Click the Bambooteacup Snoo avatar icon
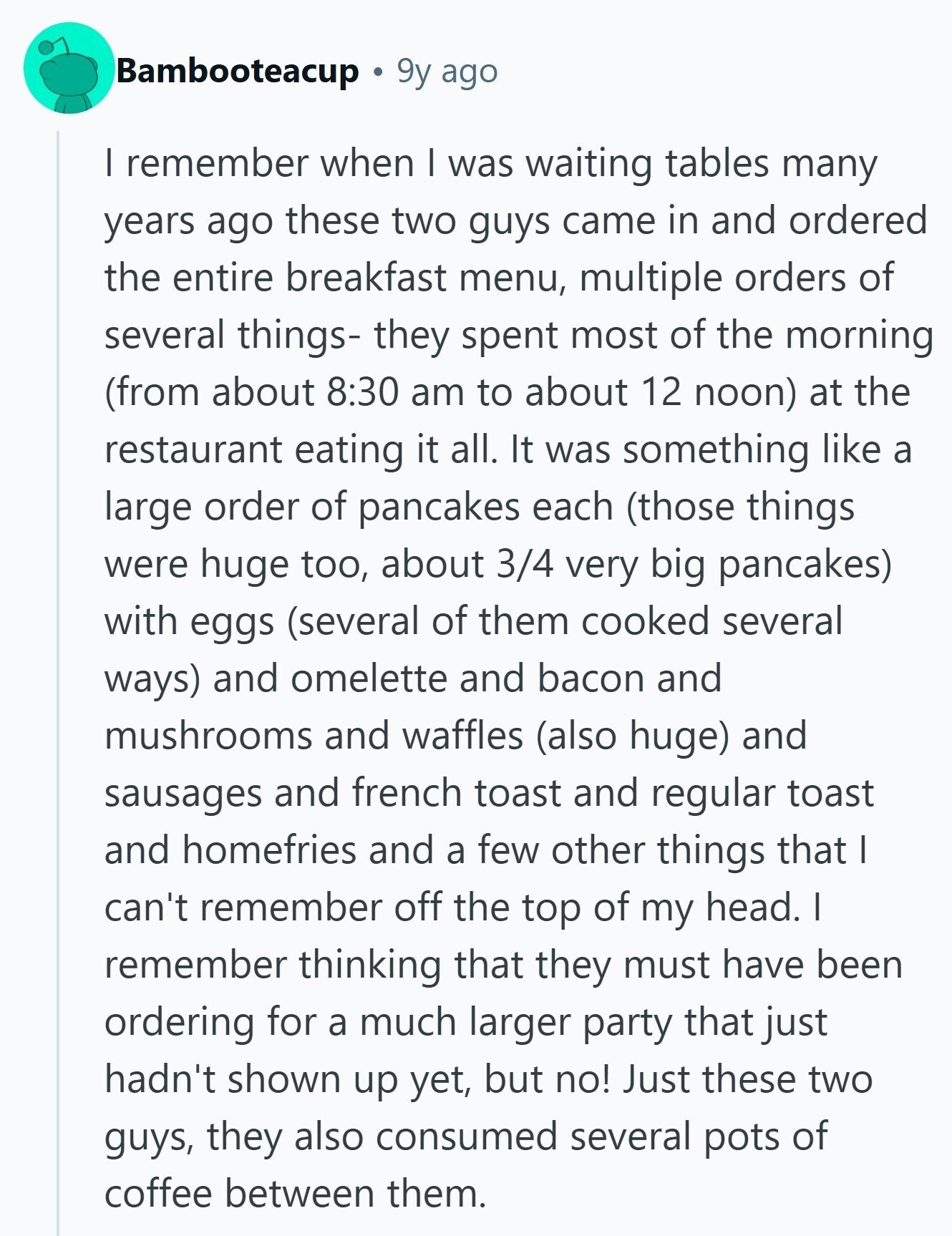This screenshot has width=952, height=1236. pyautogui.click(x=69, y=69)
